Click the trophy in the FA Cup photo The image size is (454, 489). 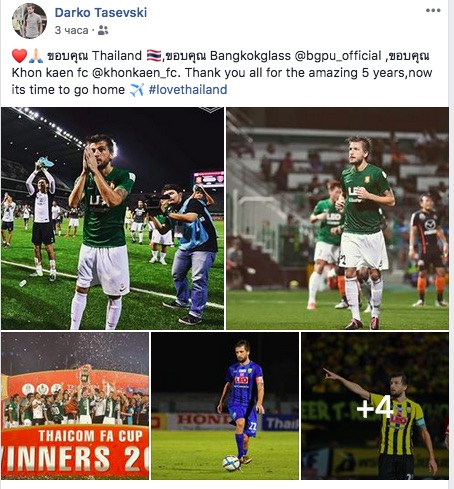(85, 374)
